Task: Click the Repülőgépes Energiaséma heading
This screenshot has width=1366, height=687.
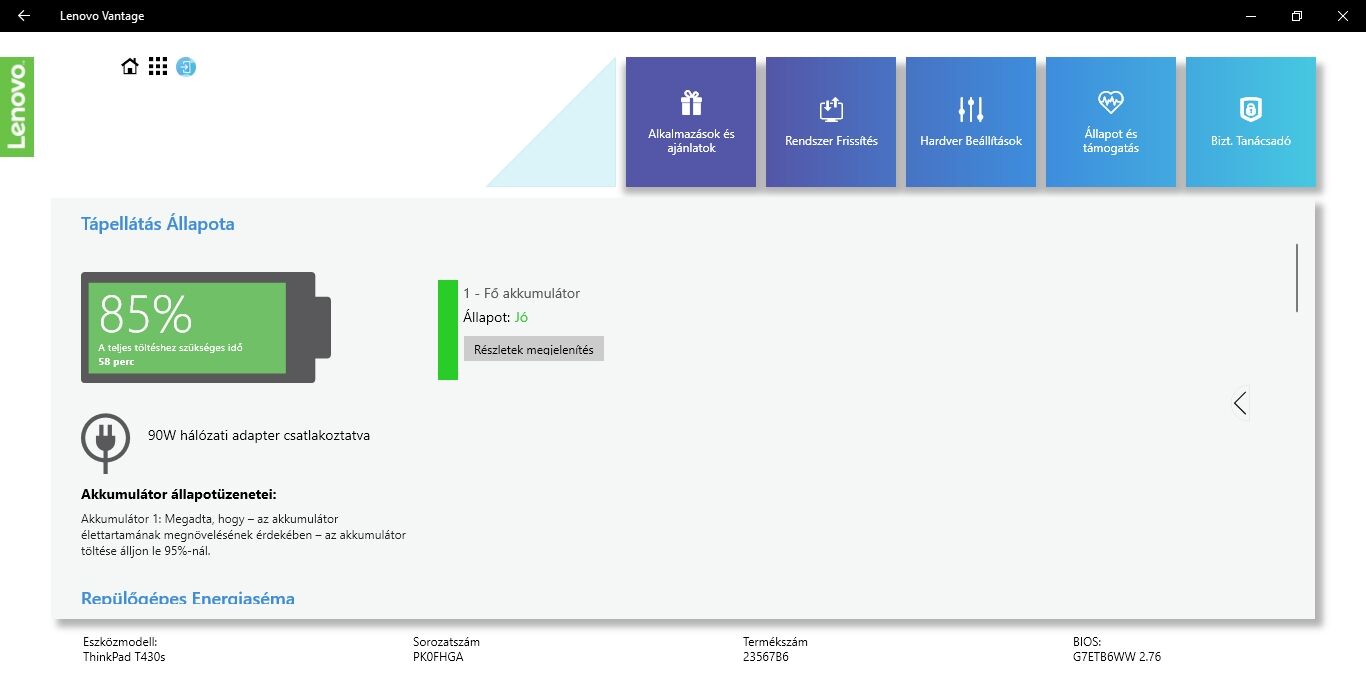Action: click(188, 598)
